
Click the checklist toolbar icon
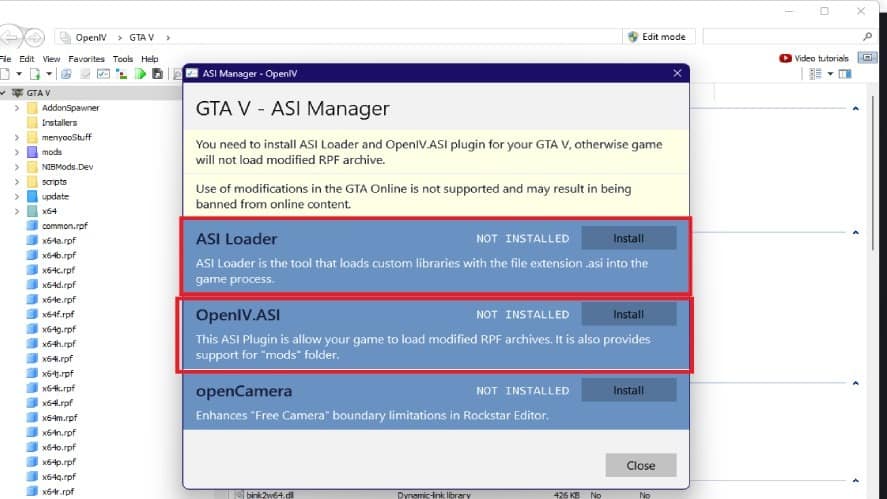103,74
